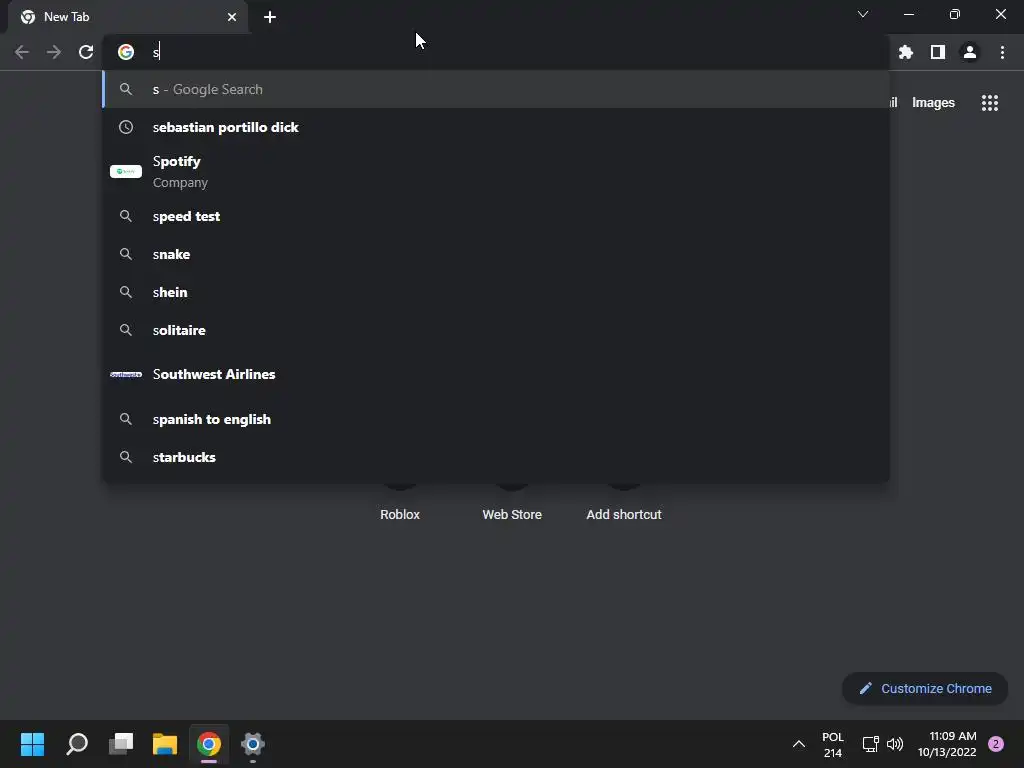Open the tab search chevron dropdown
Screen dimensions: 1024x768
(x=863, y=14)
